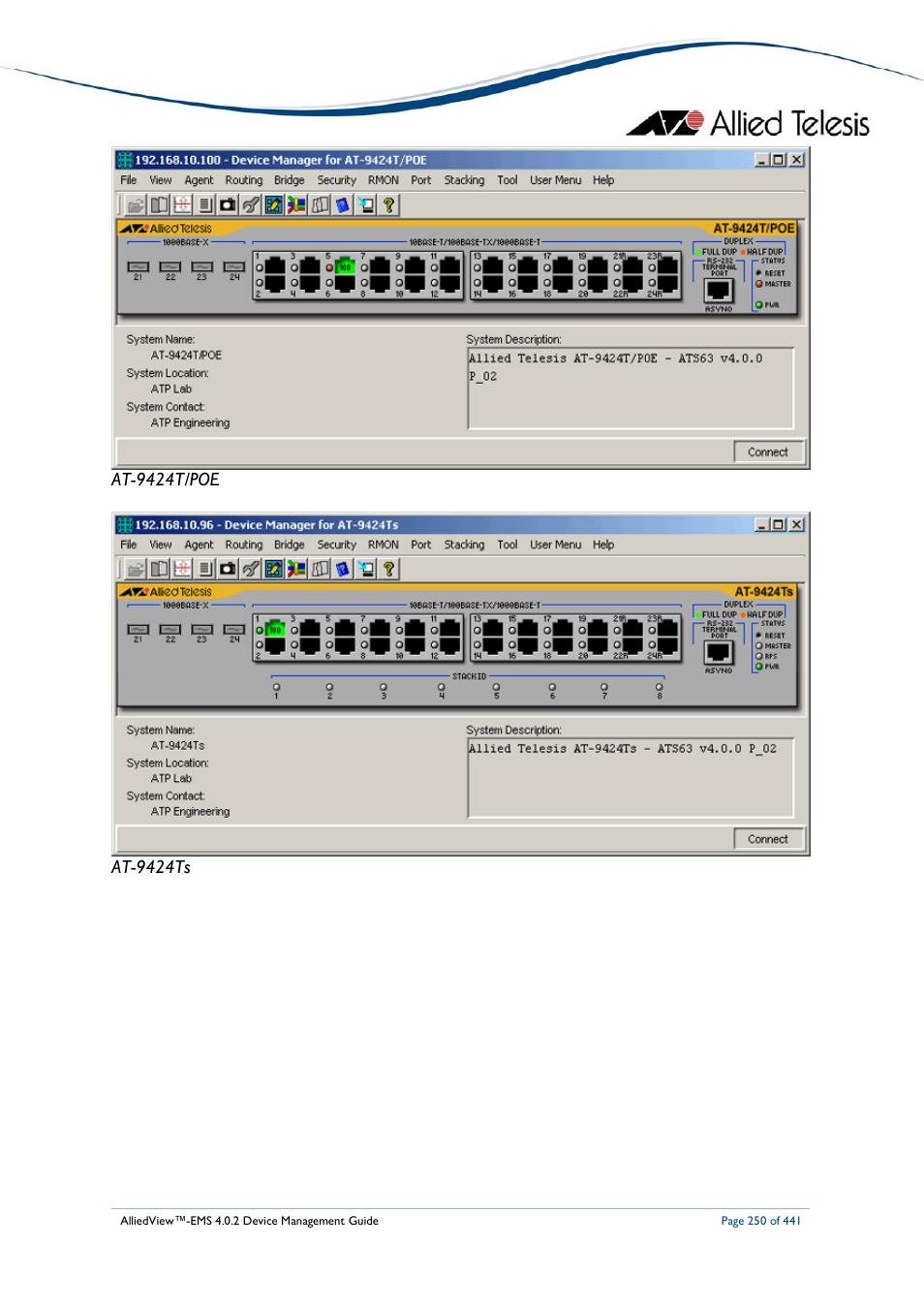This screenshot has width=924, height=1309.
Task: Select port 1 on the AT-9424T/POE switch
Action: click(x=275, y=266)
